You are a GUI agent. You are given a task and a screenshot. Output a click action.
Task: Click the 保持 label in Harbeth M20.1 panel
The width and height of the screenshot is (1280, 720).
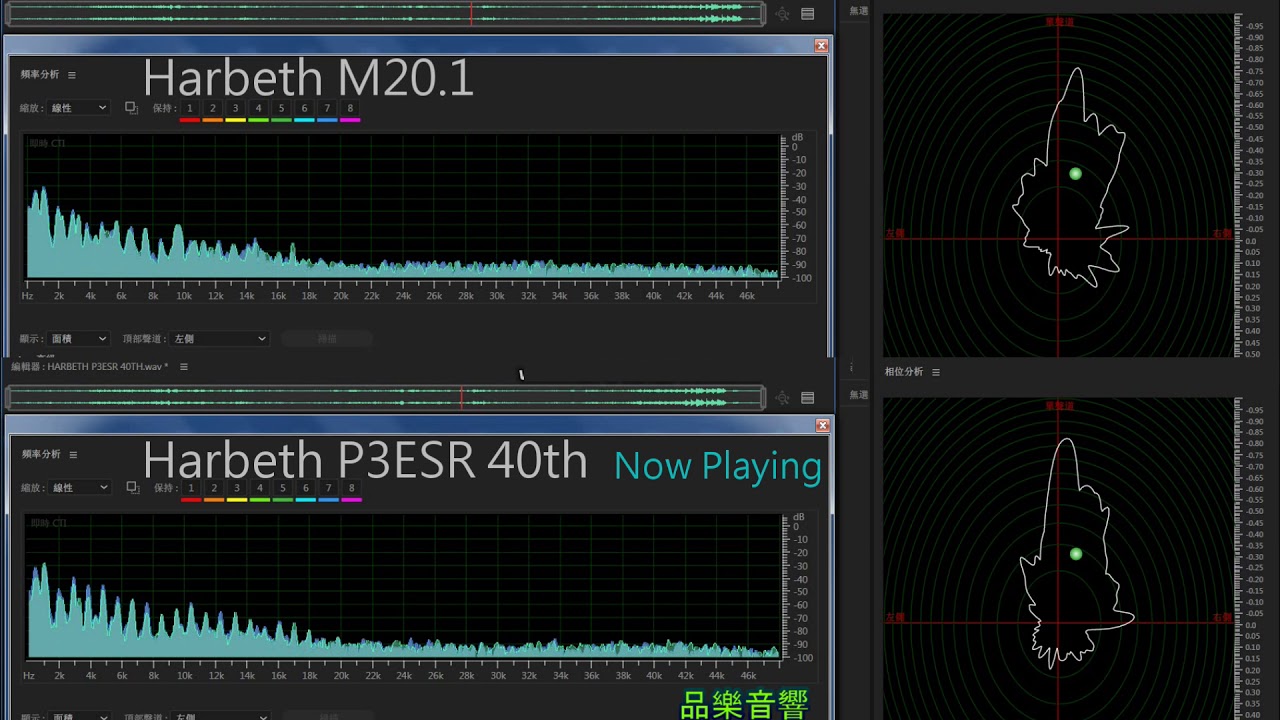pos(163,108)
